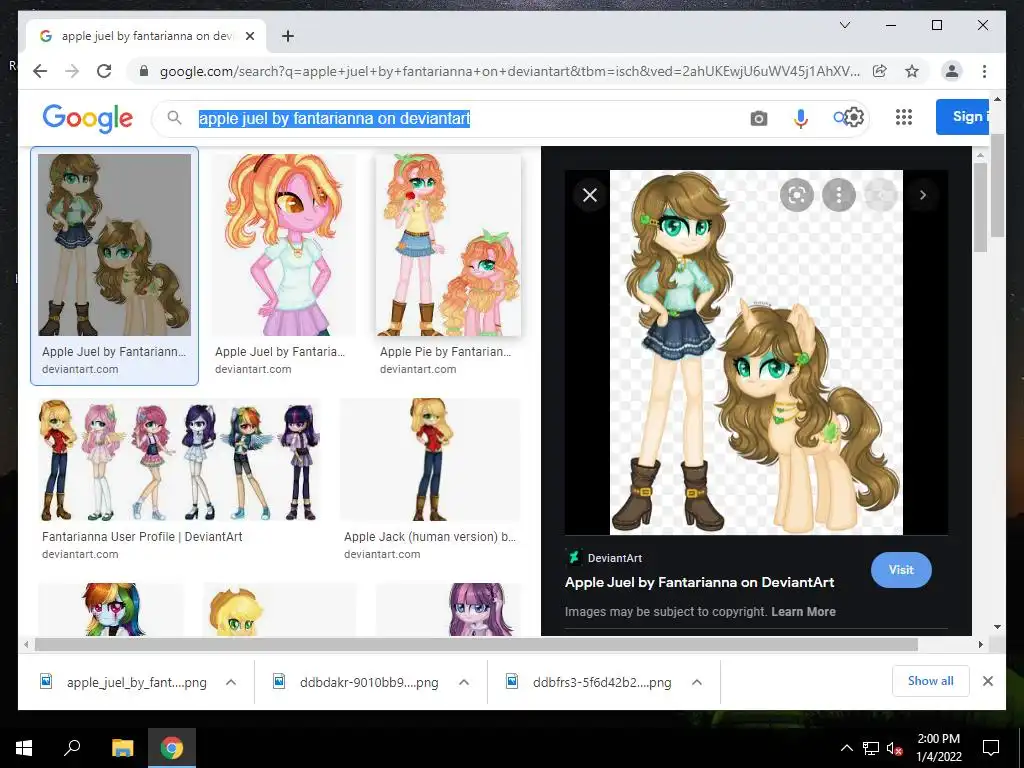Open the taskbar clock and date
The height and width of the screenshot is (768, 1024).
click(938, 748)
